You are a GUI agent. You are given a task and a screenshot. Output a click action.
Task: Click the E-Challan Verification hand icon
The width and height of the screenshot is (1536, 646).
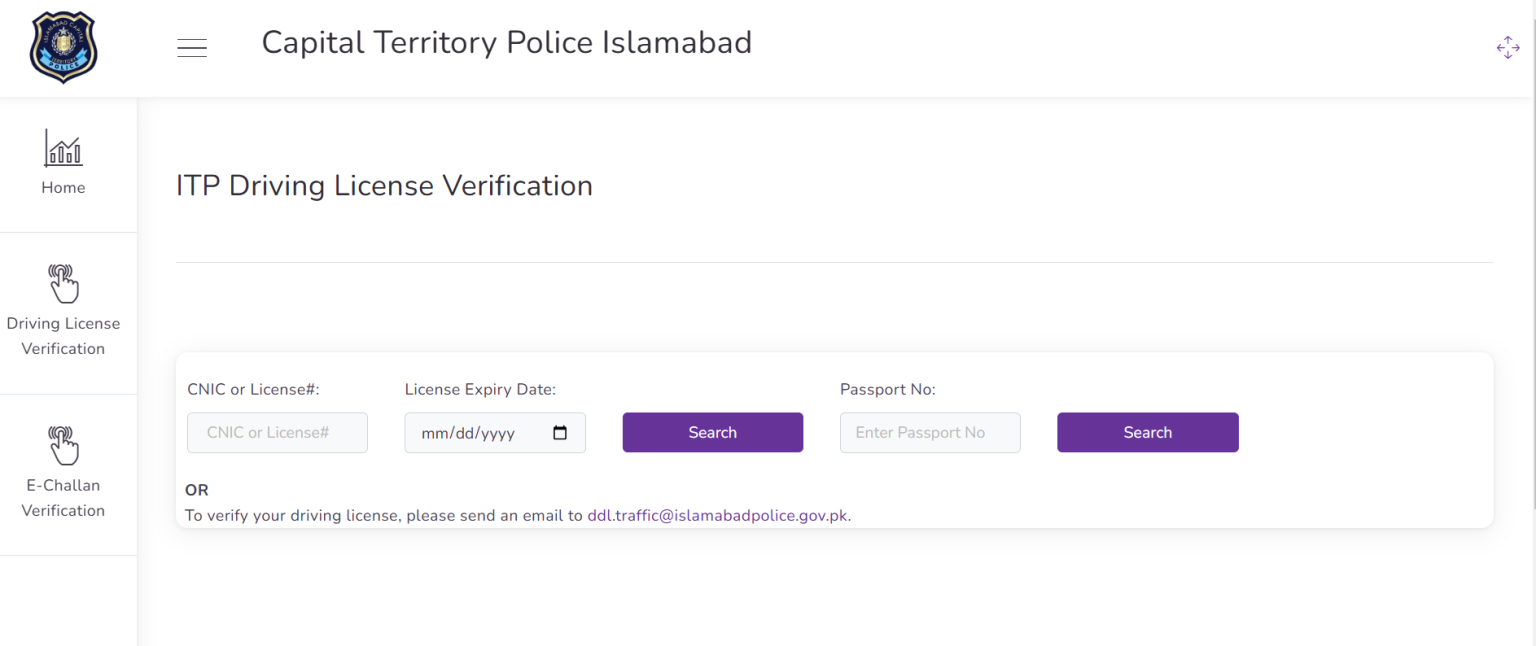(x=64, y=445)
